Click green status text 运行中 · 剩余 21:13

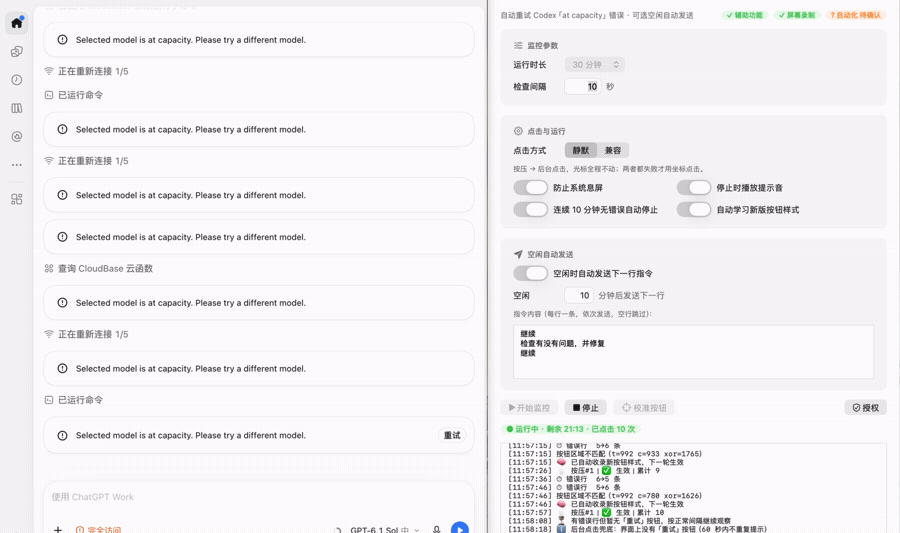coord(571,429)
